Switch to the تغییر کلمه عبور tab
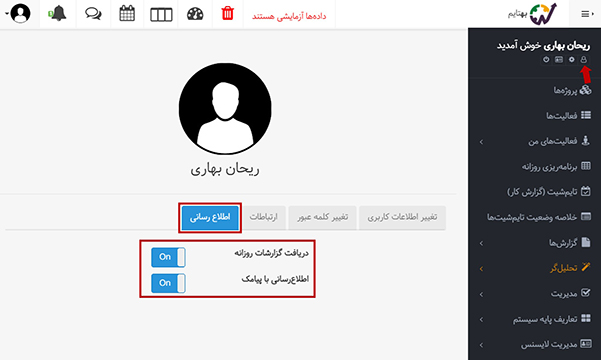The height and width of the screenshot is (360, 601). click(322, 217)
